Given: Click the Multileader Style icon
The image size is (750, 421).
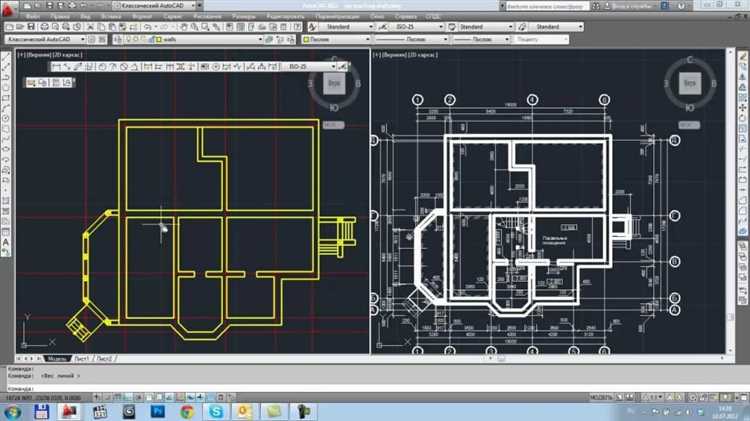Looking at the screenshot, I should (522, 27).
